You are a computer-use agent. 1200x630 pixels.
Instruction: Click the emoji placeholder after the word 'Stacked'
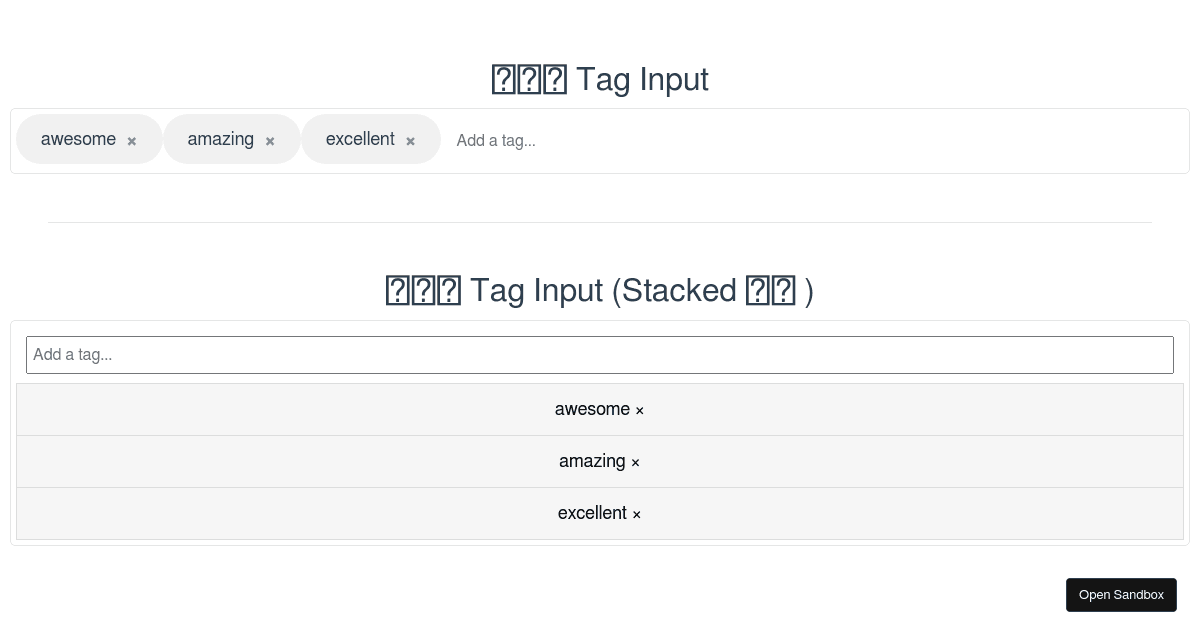[771, 290]
